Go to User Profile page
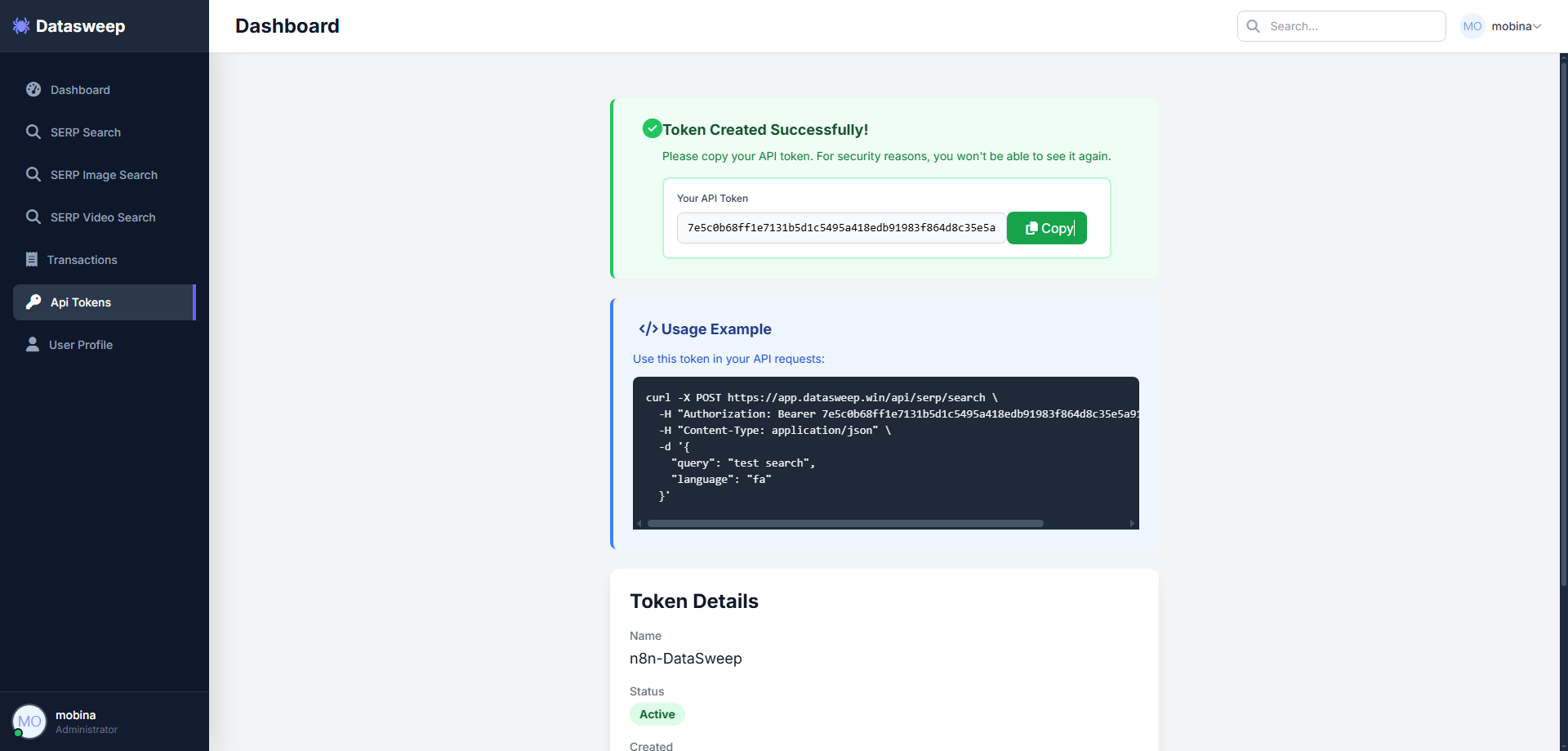This screenshot has width=1568, height=751. pyautogui.click(x=81, y=345)
